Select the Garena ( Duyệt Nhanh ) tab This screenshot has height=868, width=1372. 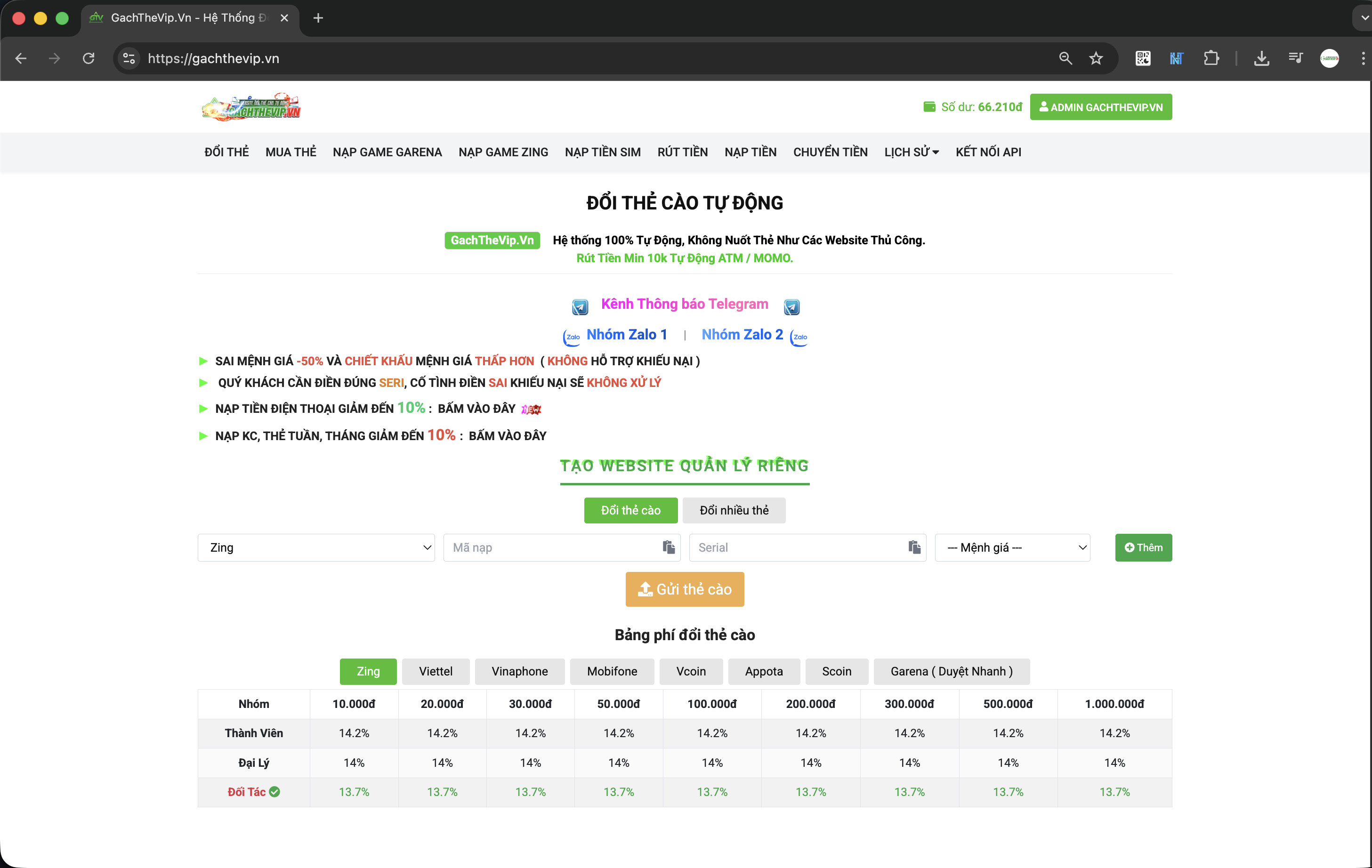952,672
